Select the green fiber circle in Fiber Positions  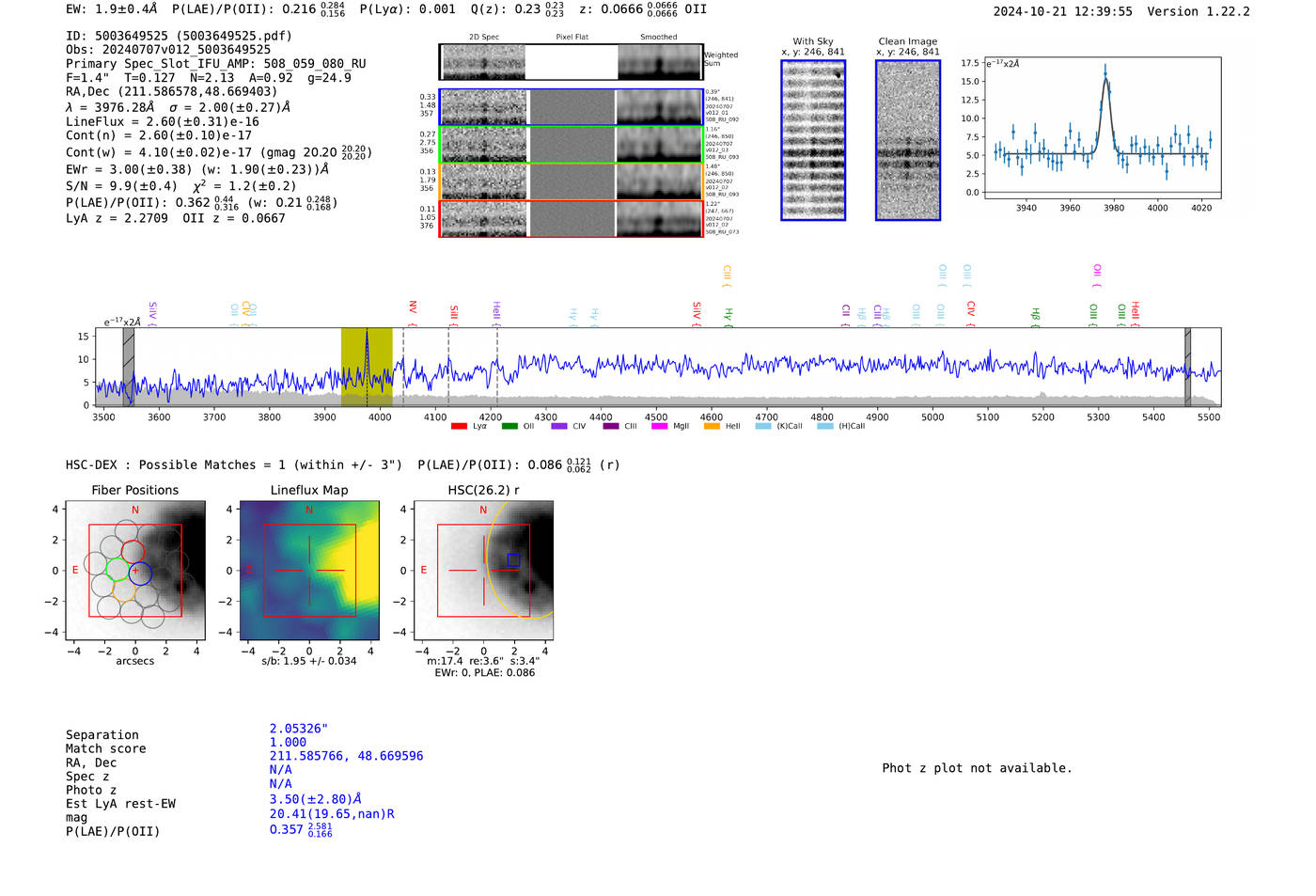pos(117,570)
